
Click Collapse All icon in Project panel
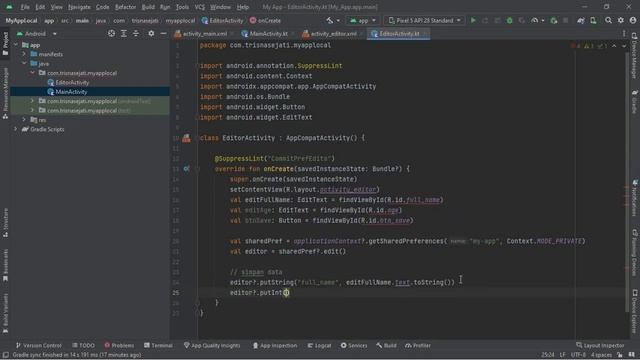(136, 33)
